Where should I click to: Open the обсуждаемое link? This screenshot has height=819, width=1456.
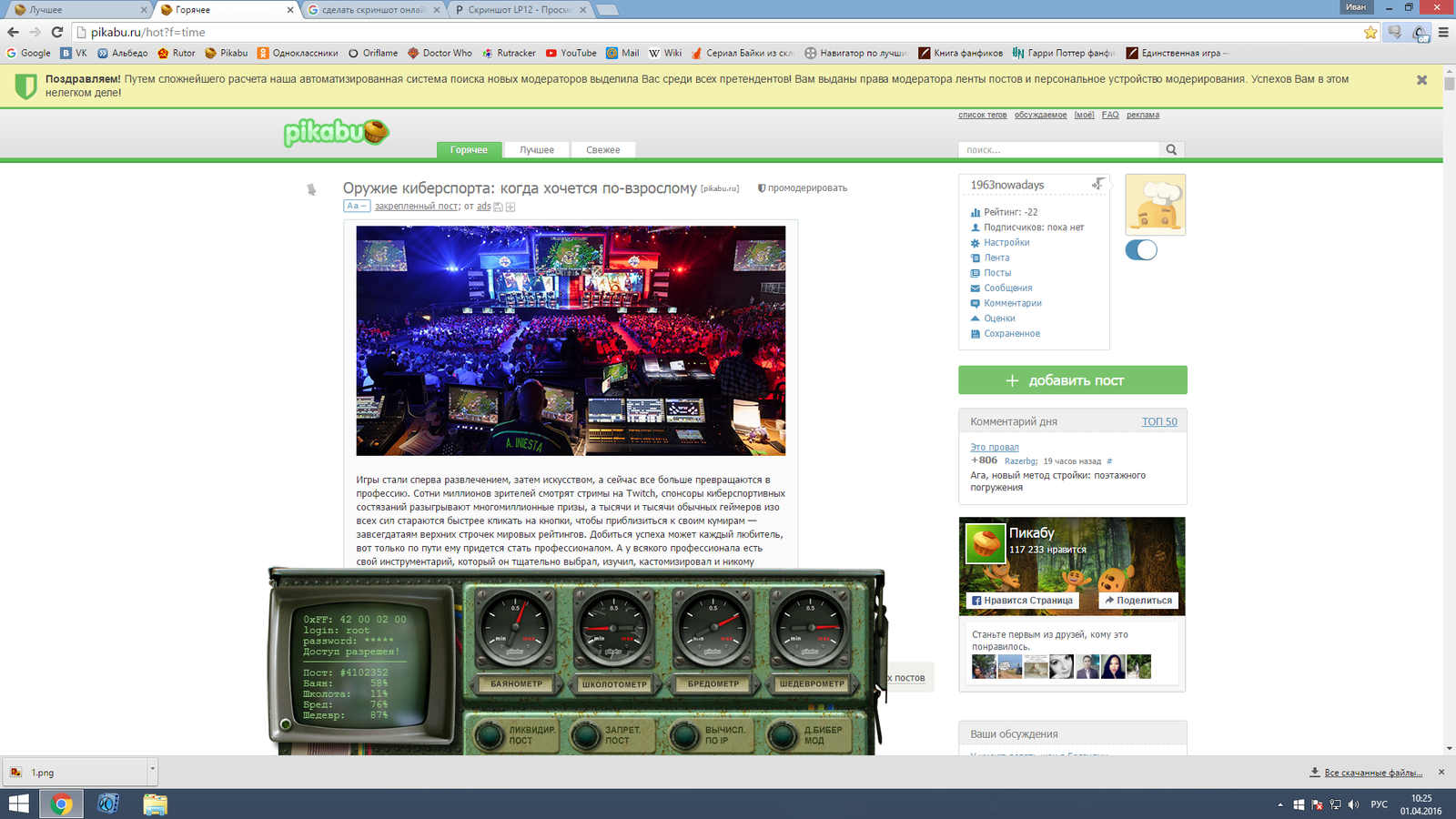[1041, 115]
